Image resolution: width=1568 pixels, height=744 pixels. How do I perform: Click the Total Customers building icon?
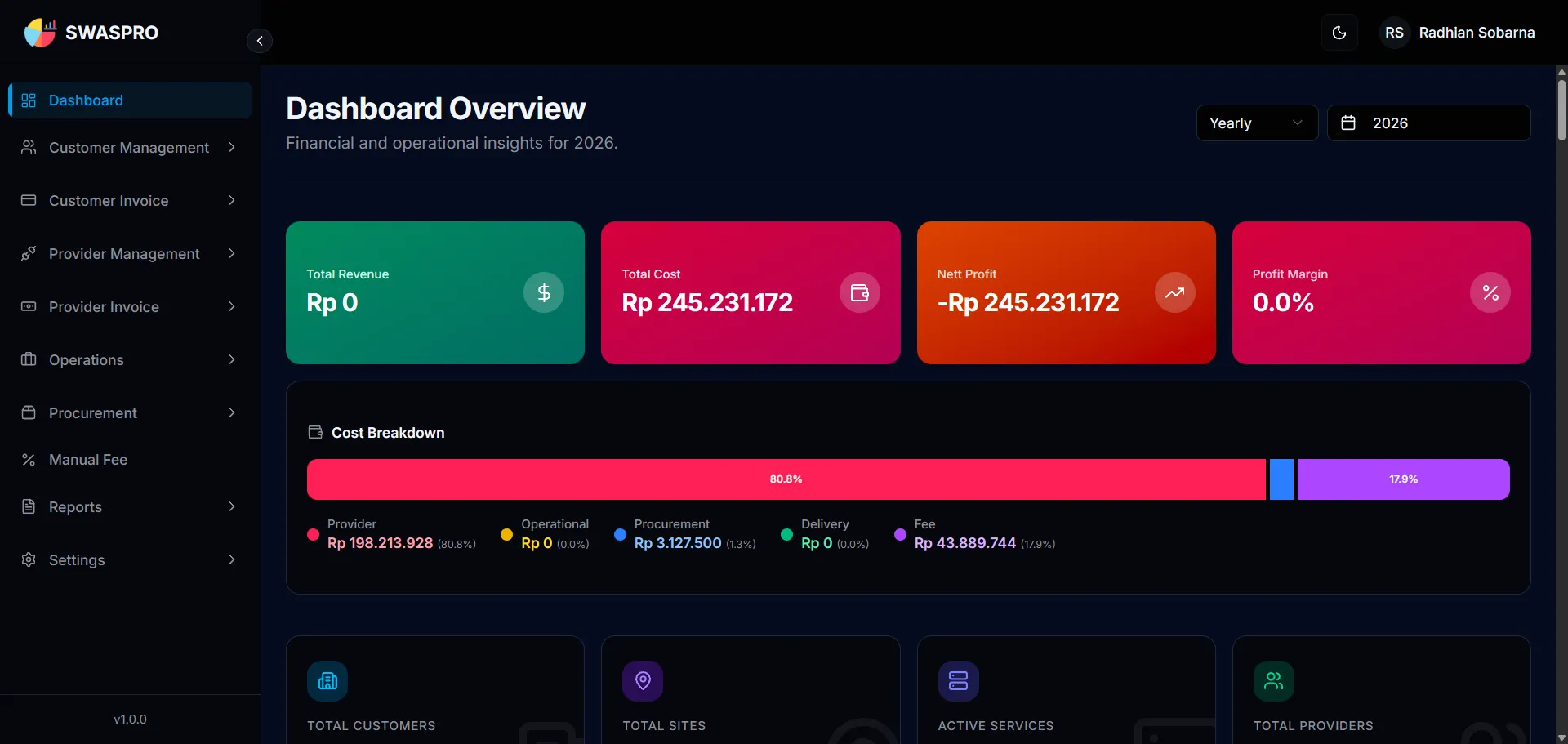[327, 681]
